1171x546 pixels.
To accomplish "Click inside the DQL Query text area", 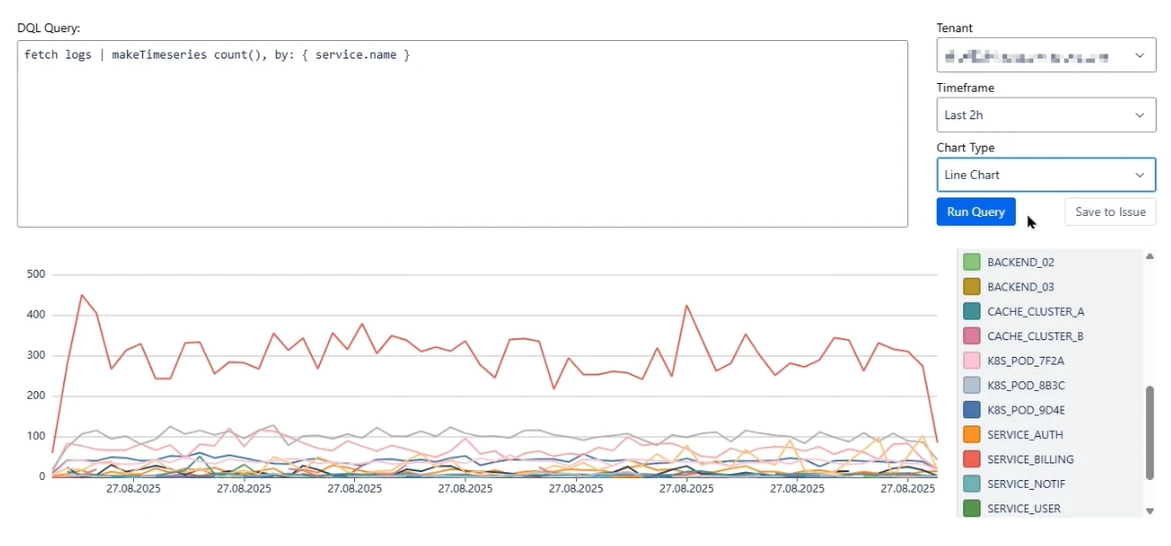I will tap(462, 134).
